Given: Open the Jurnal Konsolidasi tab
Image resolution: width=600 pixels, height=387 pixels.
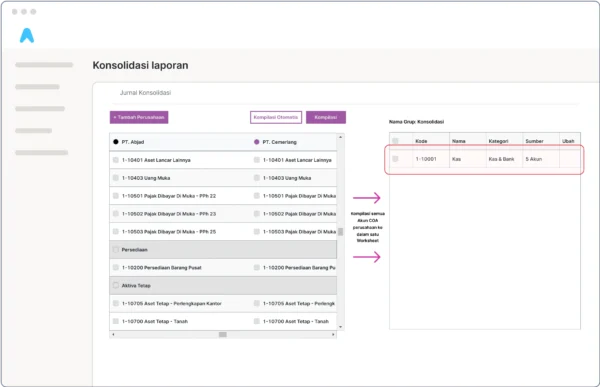Looking at the screenshot, I should pyautogui.click(x=145, y=93).
